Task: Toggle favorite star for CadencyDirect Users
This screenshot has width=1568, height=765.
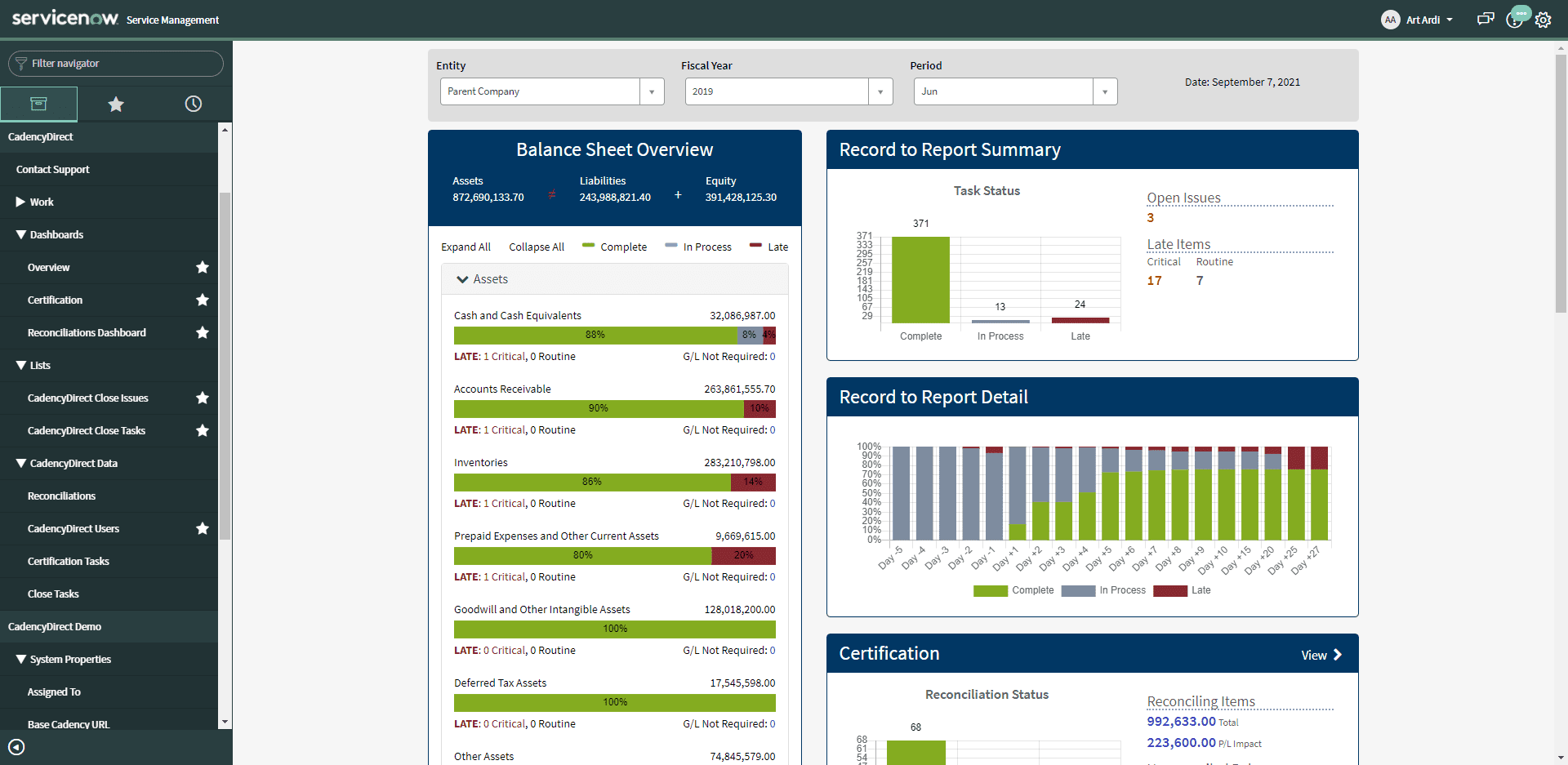Action: [203, 528]
